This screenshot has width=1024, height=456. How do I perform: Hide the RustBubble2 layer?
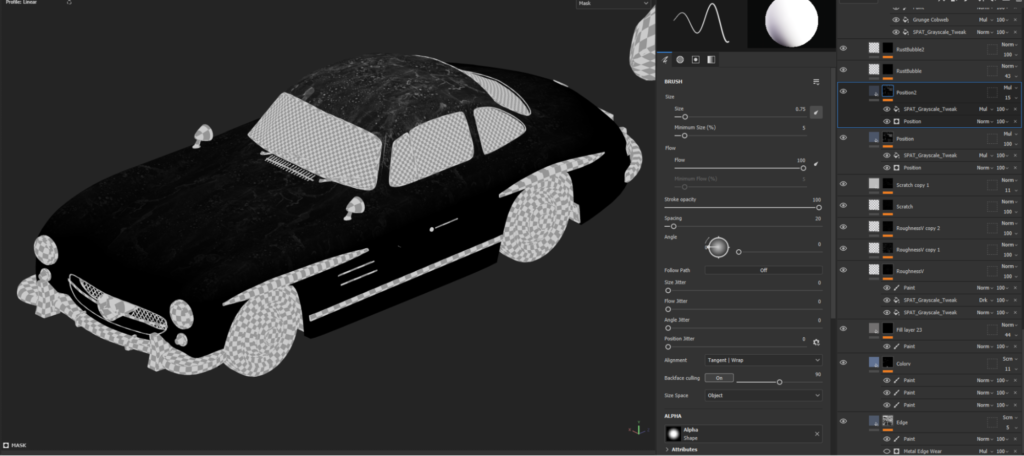click(x=843, y=48)
